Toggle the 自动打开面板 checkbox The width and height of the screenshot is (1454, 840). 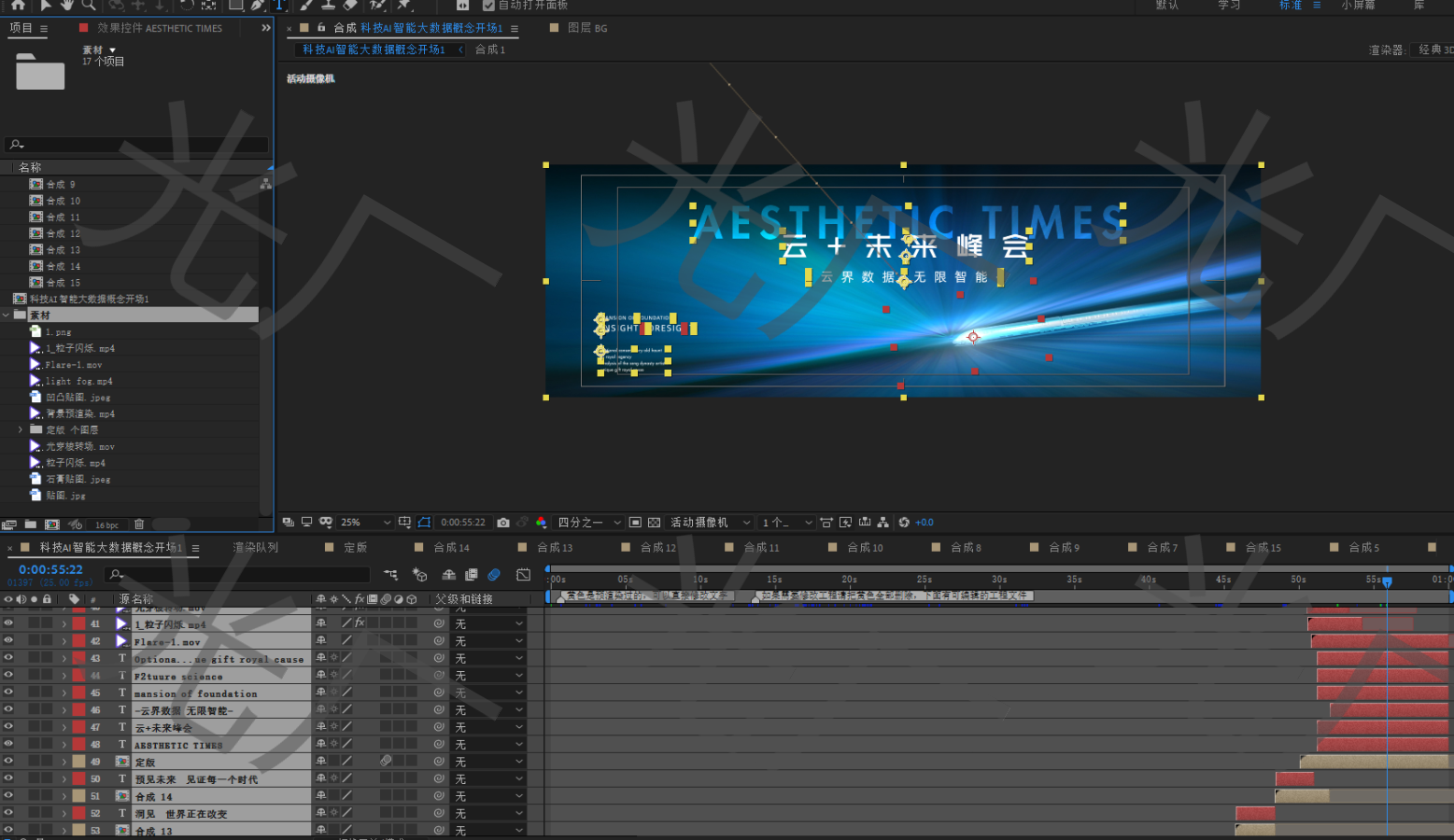[x=488, y=6]
